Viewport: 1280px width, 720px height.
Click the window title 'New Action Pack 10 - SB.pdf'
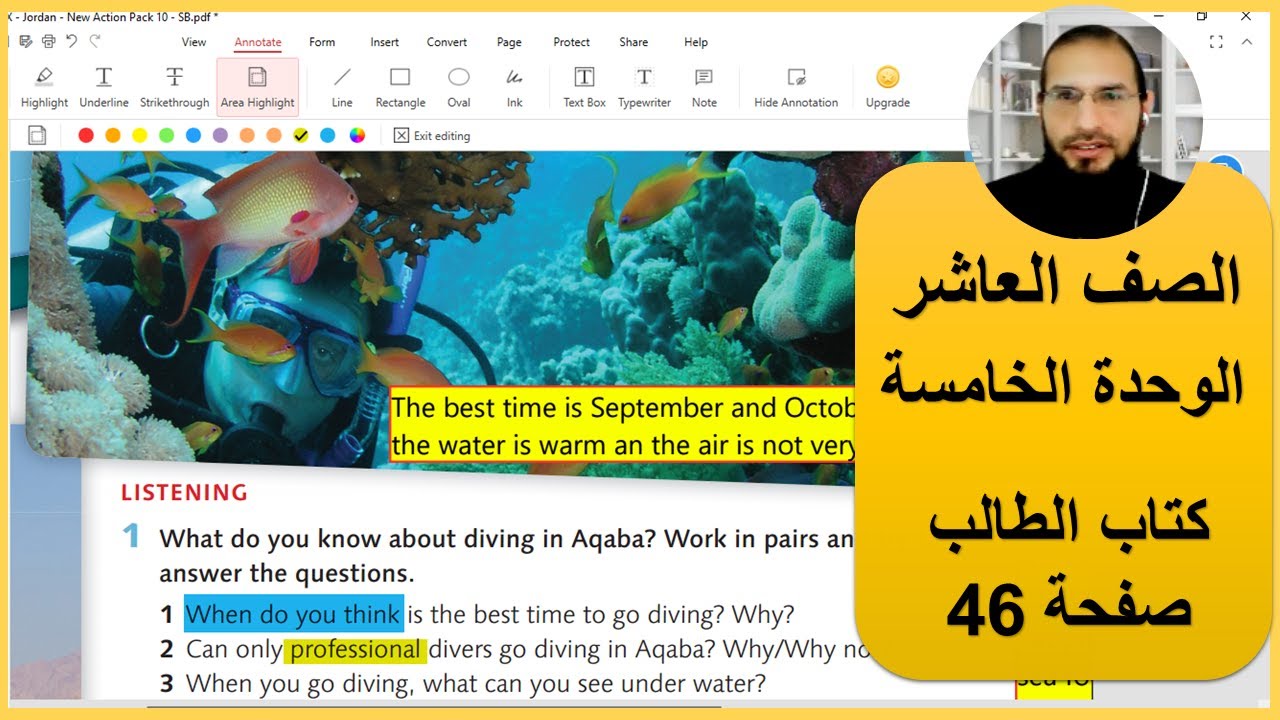[x=142, y=17]
